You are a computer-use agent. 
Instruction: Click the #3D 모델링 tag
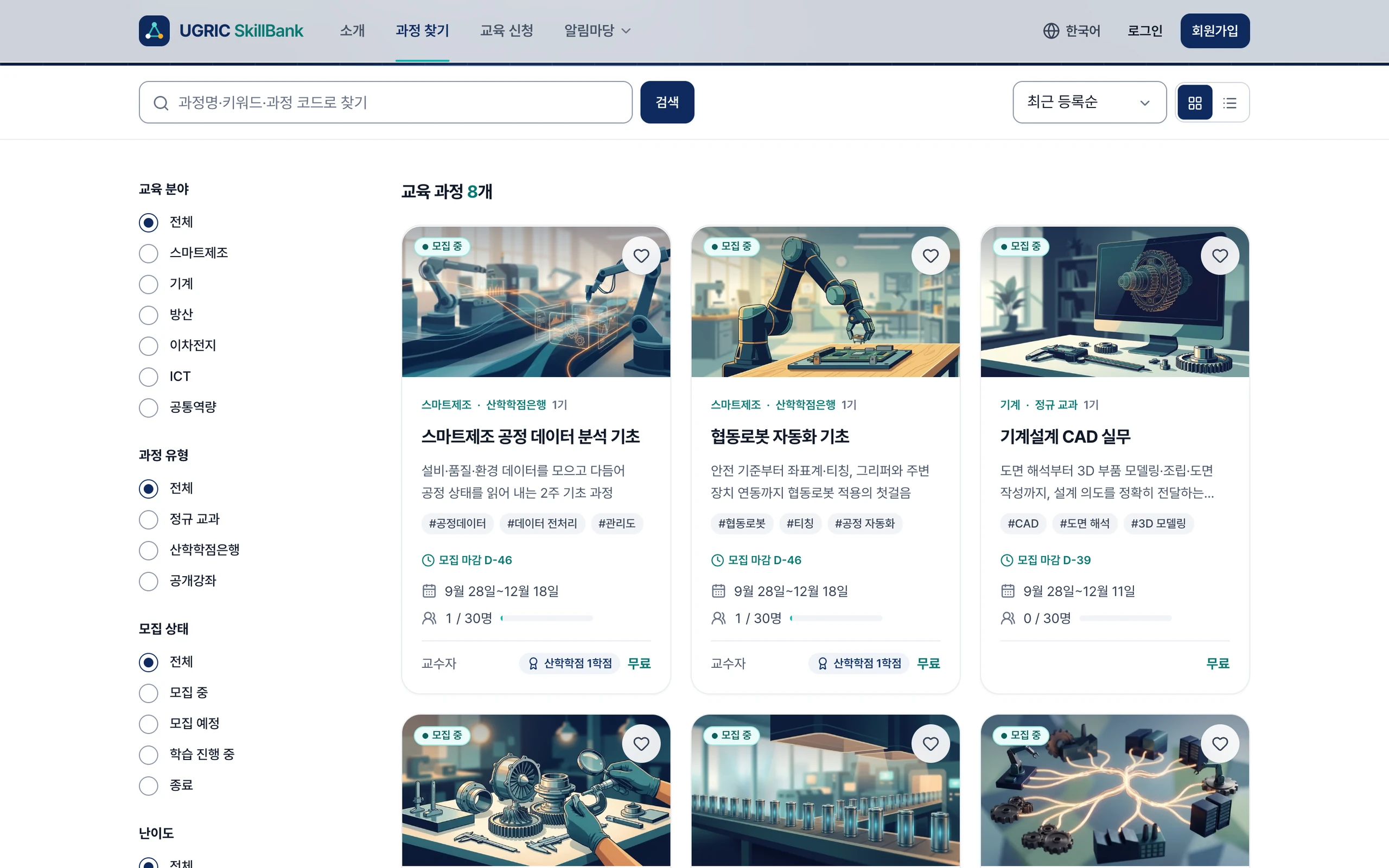click(x=1158, y=524)
